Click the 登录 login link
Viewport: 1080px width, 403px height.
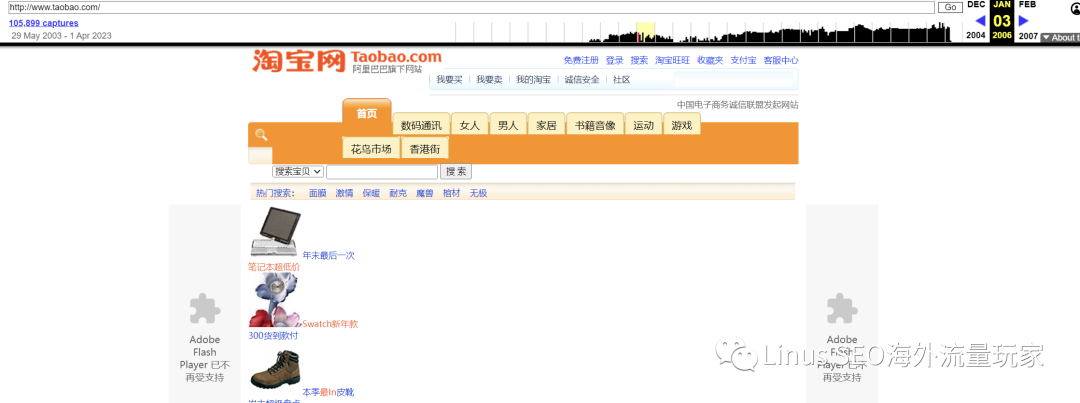coord(614,61)
